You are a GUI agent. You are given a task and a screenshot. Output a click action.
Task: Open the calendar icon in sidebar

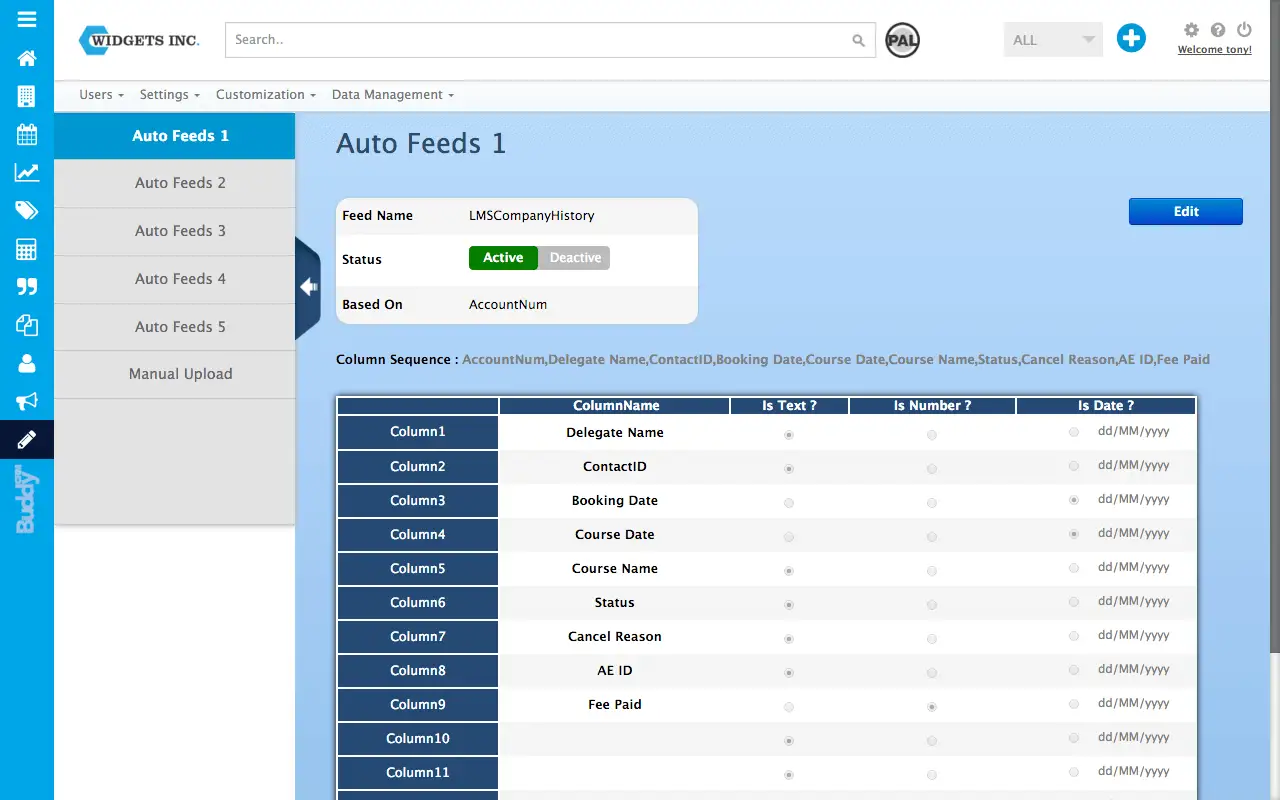click(x=27, y=134)
